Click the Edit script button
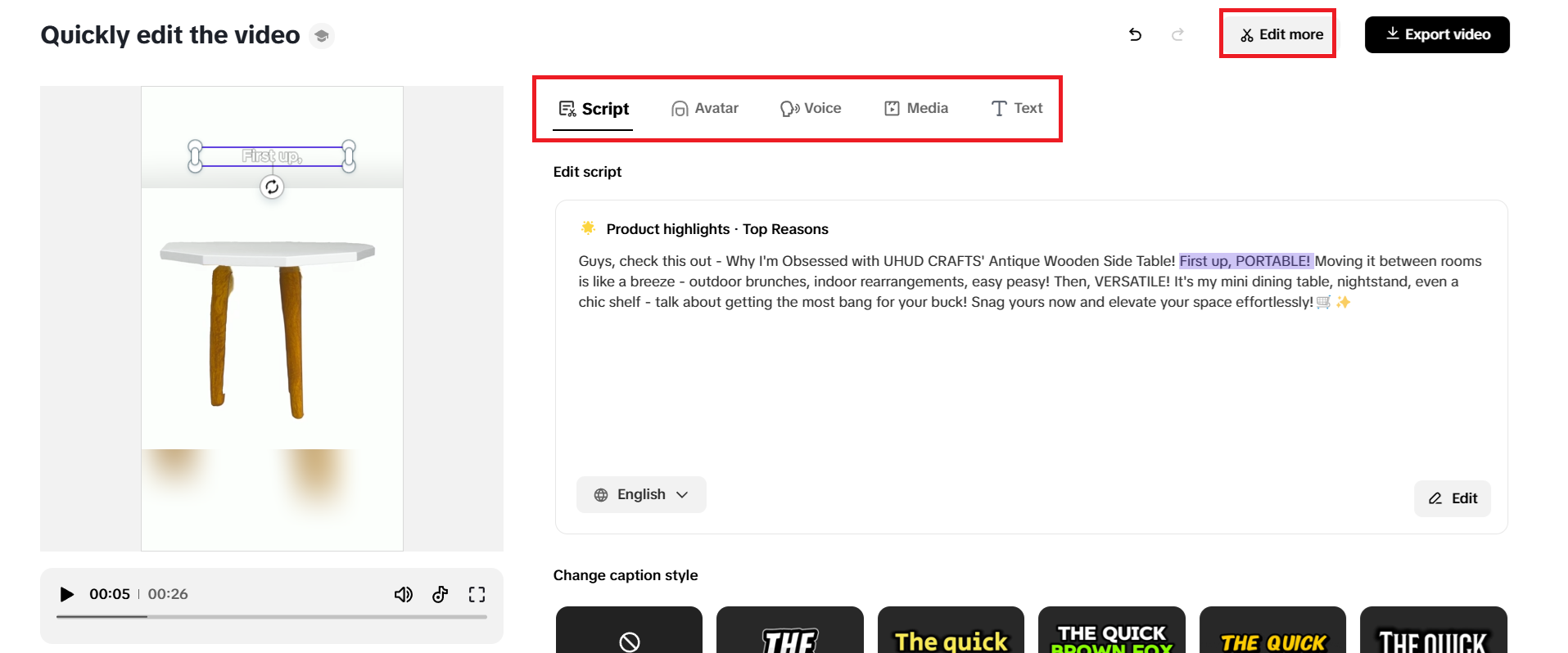 tap(1453, 498)
